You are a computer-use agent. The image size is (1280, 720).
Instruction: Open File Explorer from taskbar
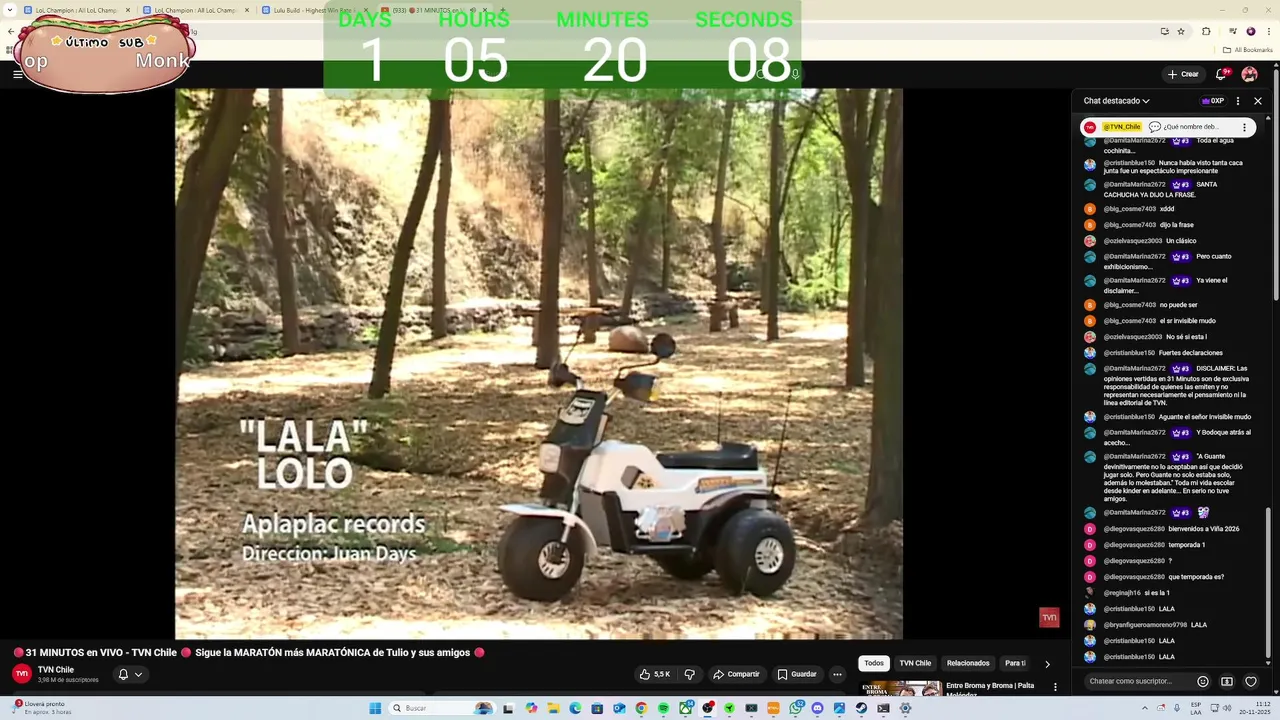pyautogui.click(x=553, y=708)
